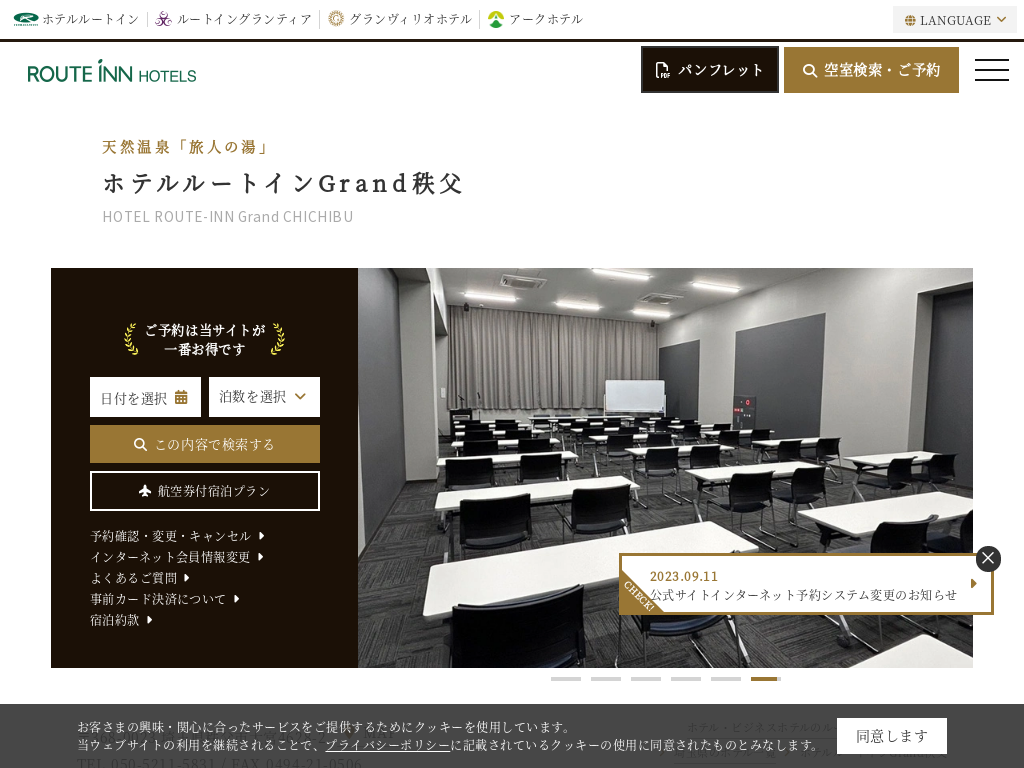Viewport: 1024px width, 768px height.
Task: Click the airplane icon in 航空券付宿泊プラン
Action: coord(145,491)
